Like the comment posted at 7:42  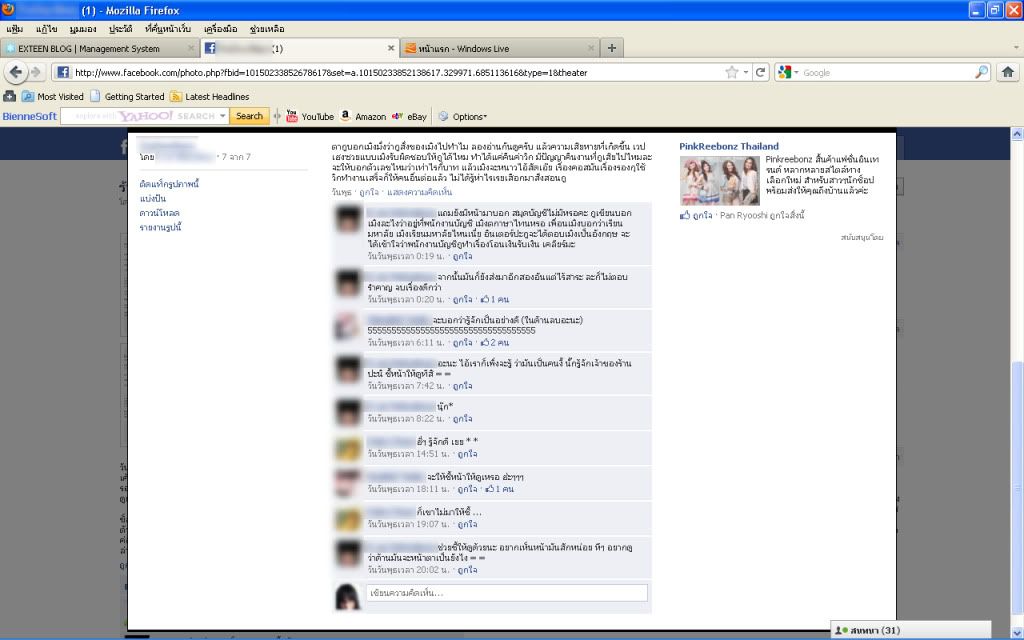tap(462, 385)
